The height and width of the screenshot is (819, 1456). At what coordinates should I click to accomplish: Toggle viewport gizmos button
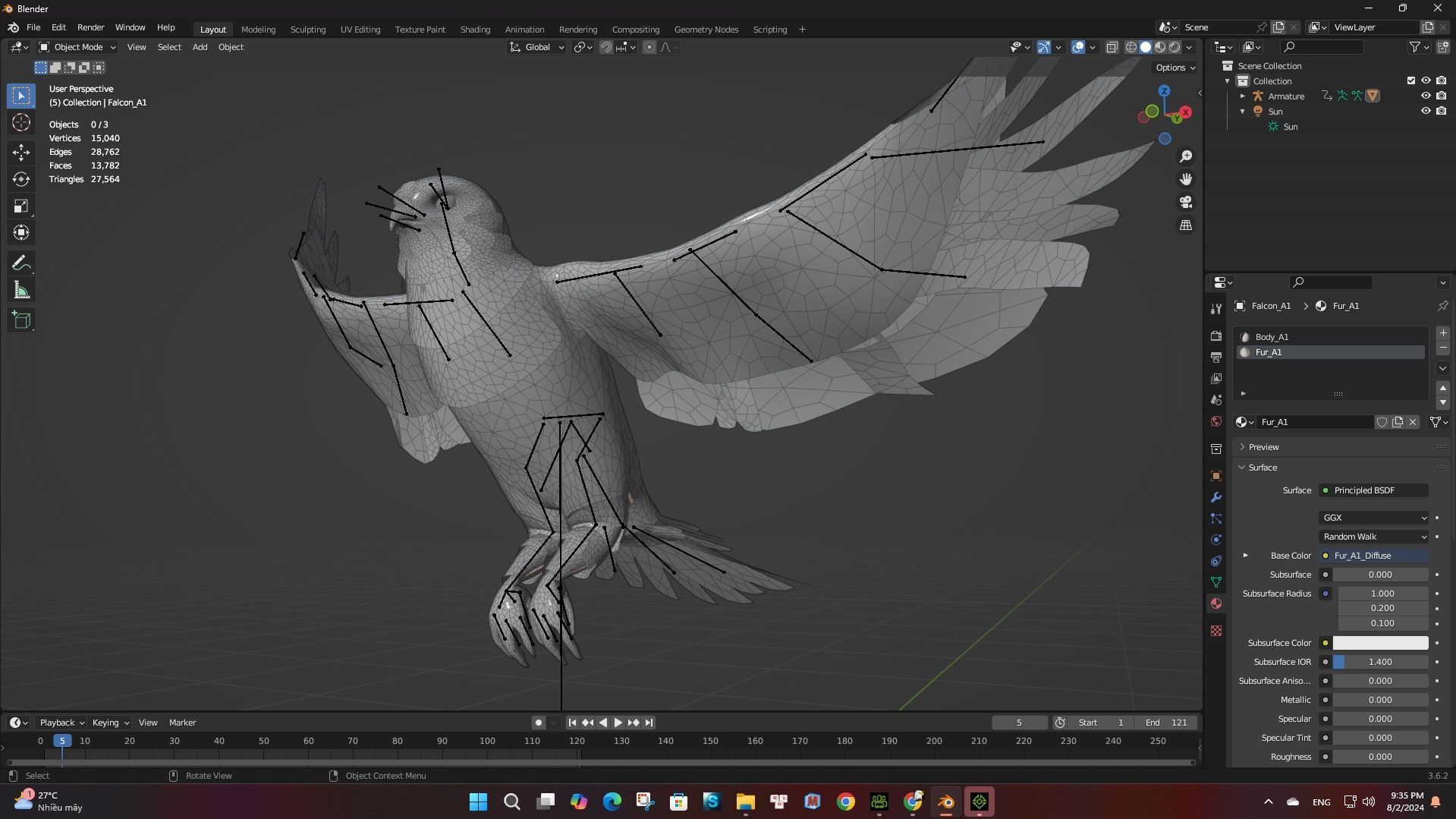[x=1044, y=47]
